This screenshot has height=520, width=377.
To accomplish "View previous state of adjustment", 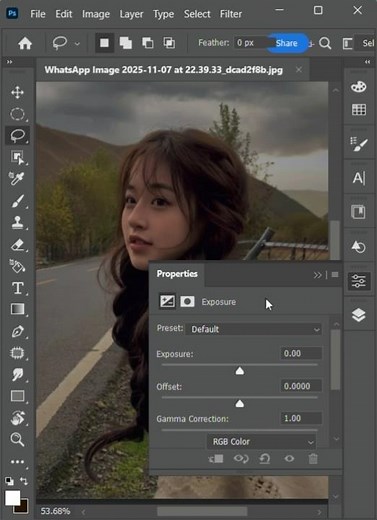I will pyautogui.click(x=241, y=459).
